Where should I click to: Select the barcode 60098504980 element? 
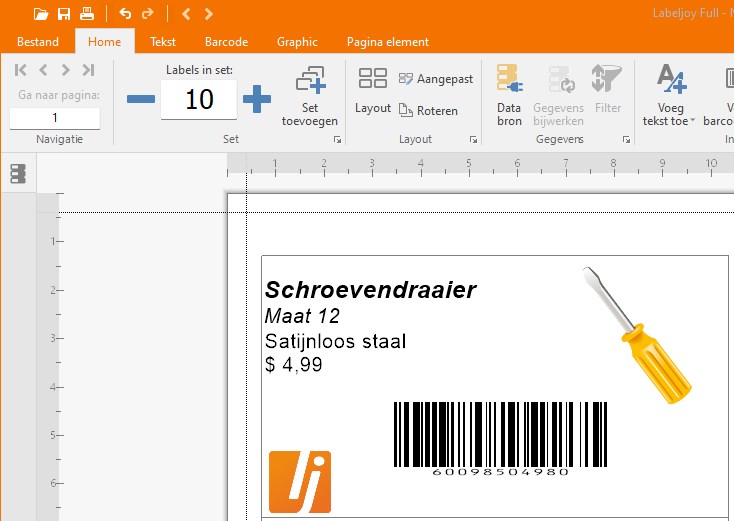(x=500, y=439)
